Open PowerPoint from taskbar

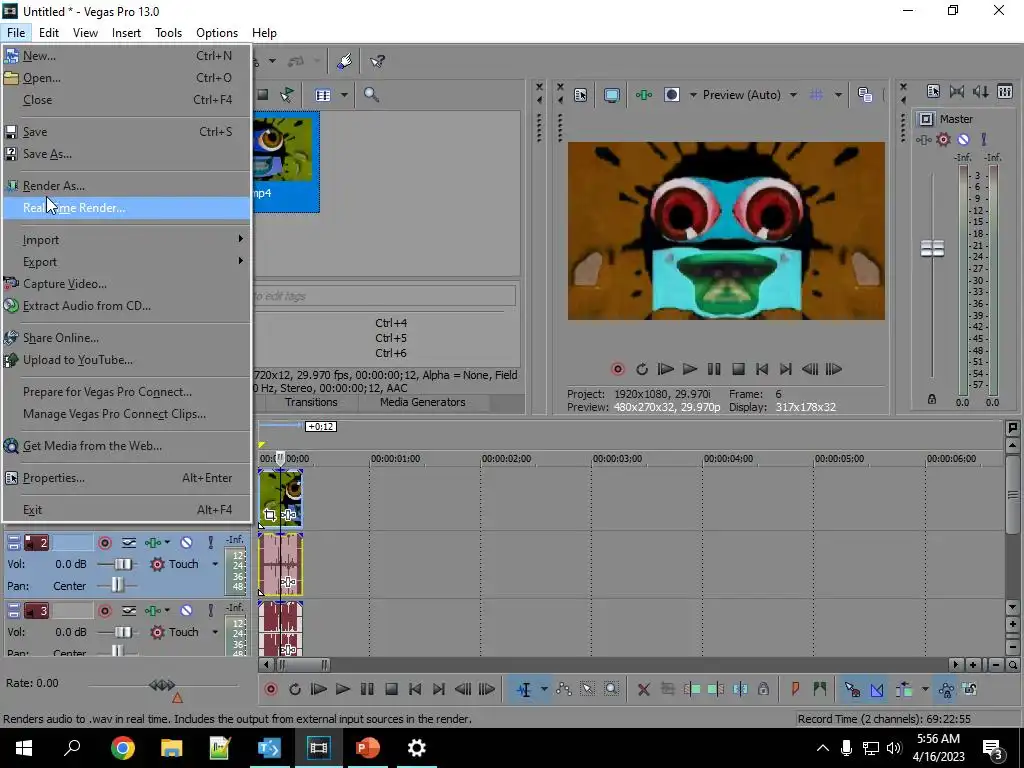(x=368, y=748)
